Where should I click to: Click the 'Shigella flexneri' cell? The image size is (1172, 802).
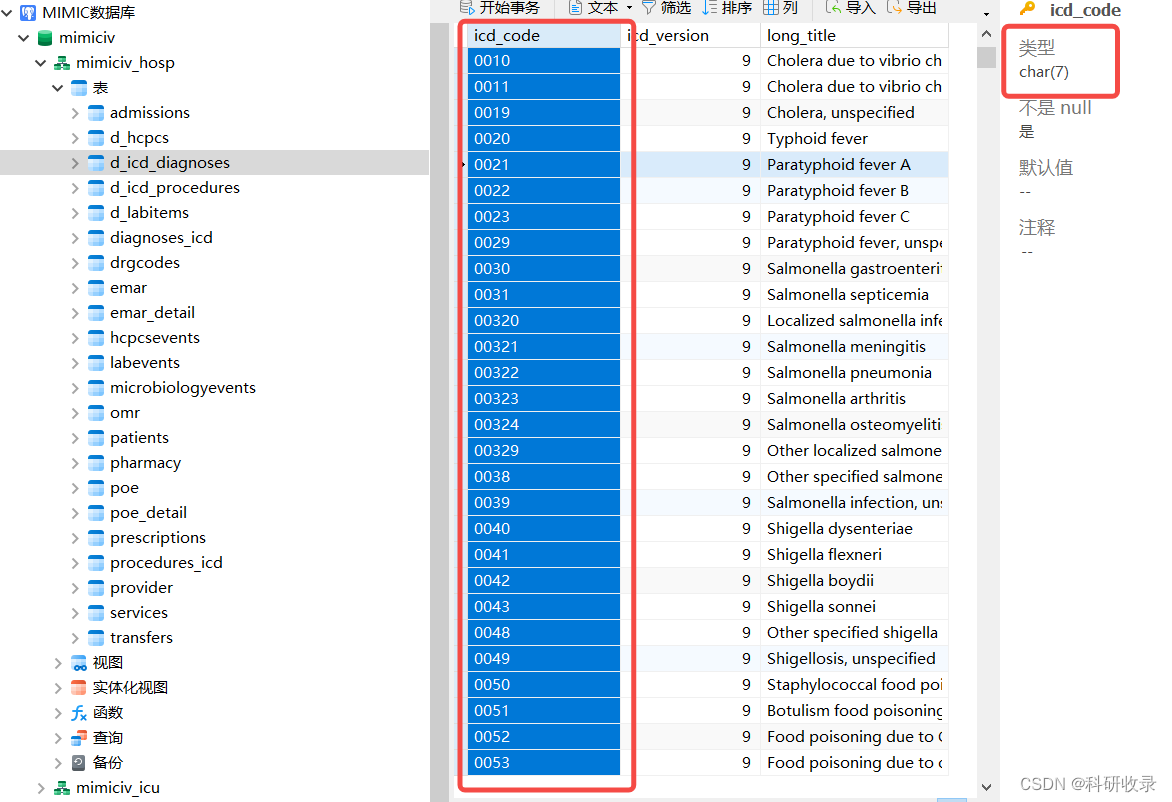[x=854, y=555]
